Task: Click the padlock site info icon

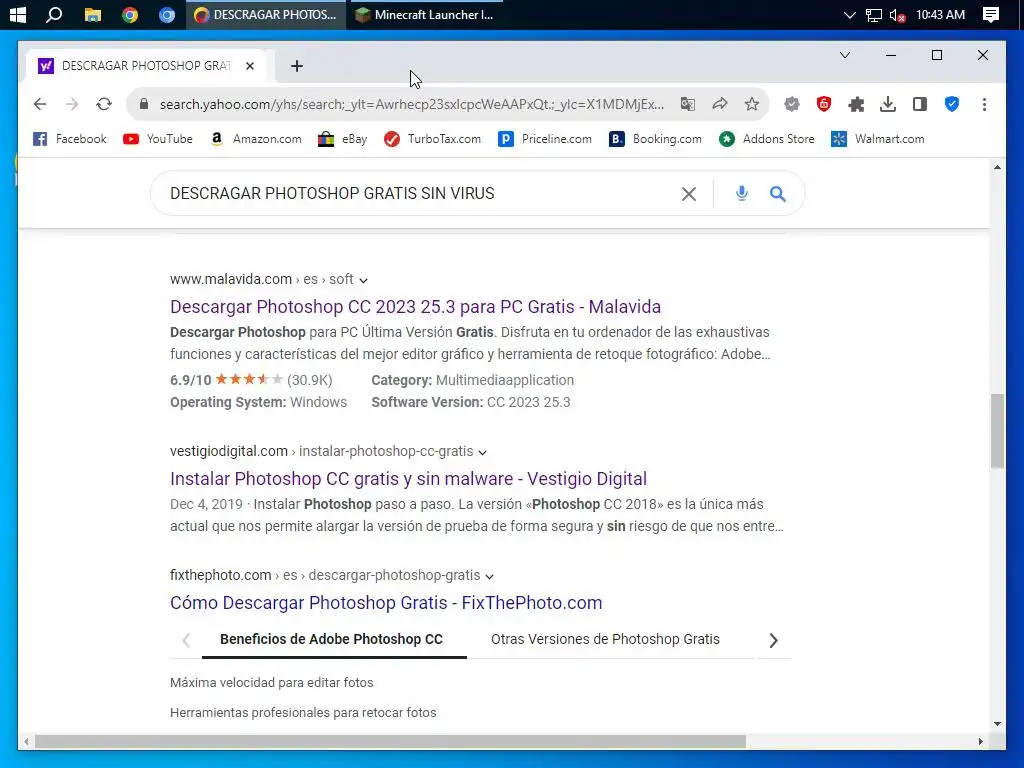Action: tap(144, 104)
